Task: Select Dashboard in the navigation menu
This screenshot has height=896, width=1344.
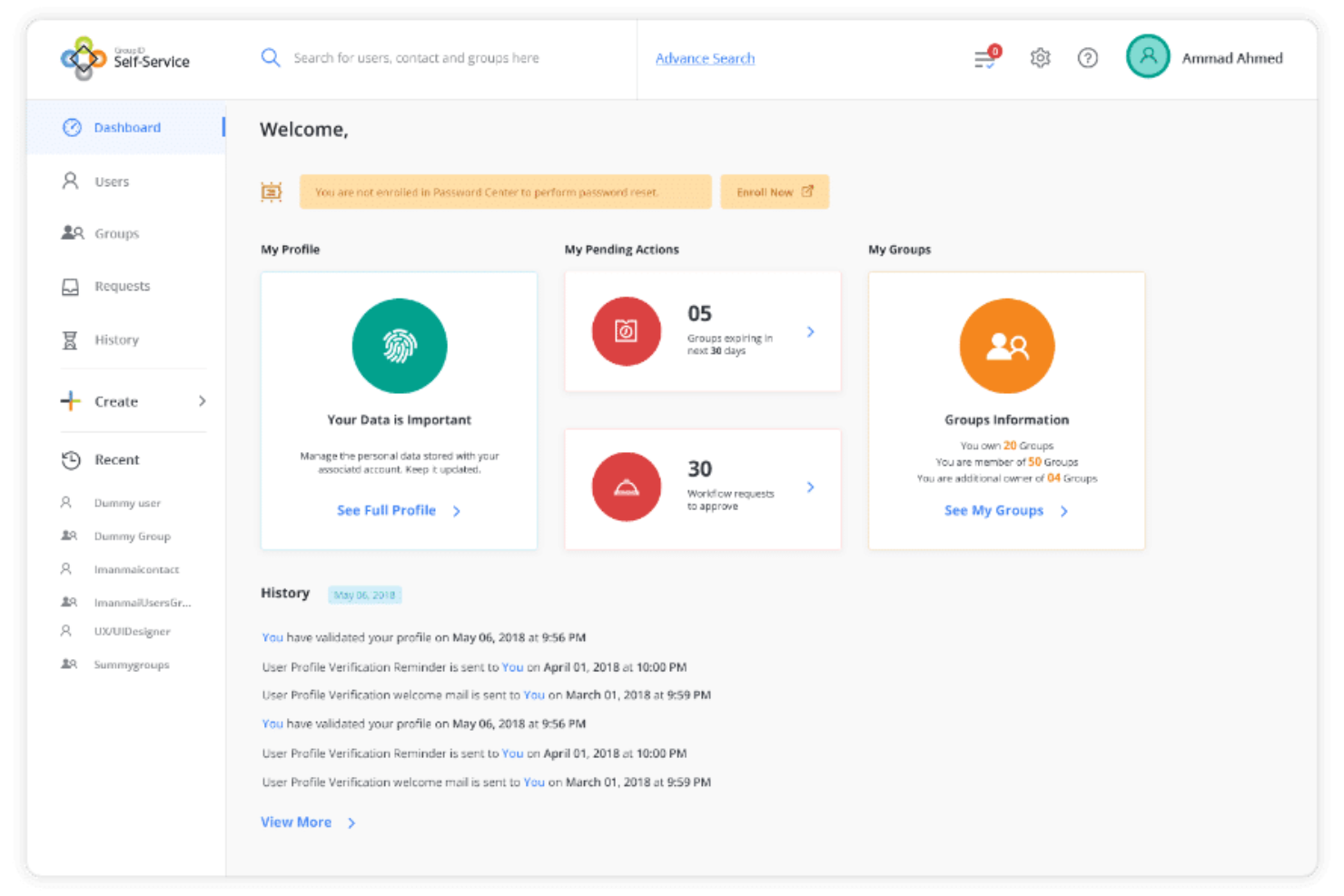Action: [127, 127]
